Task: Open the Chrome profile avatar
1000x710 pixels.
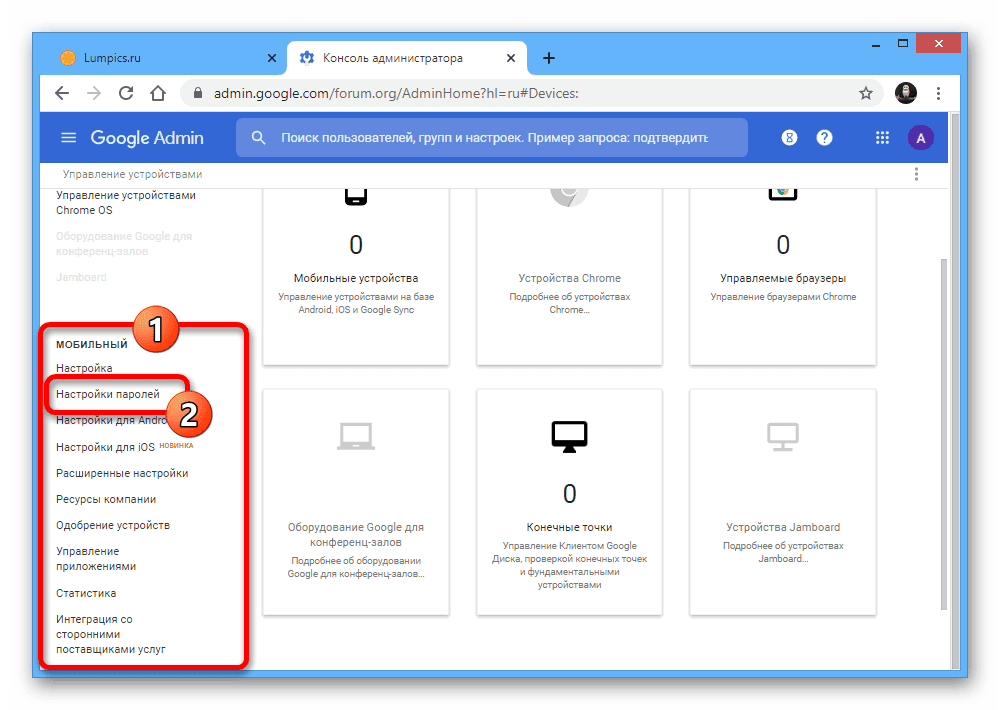Action: [906, 93]
